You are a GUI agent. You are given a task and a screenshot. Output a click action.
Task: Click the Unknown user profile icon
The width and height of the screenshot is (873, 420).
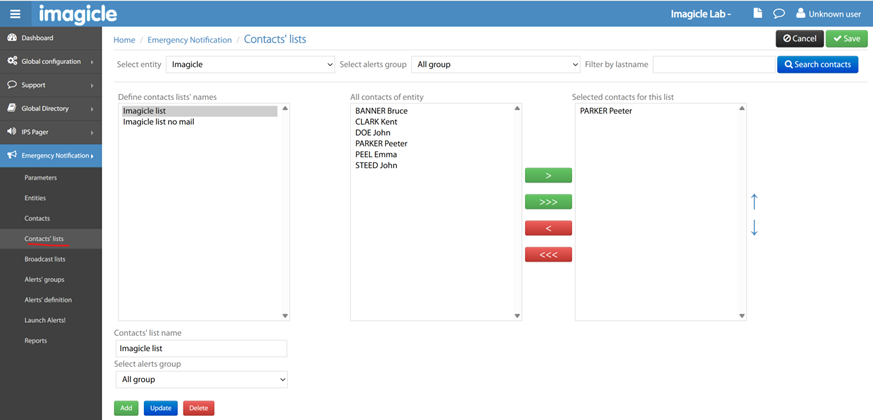(801, 14)
